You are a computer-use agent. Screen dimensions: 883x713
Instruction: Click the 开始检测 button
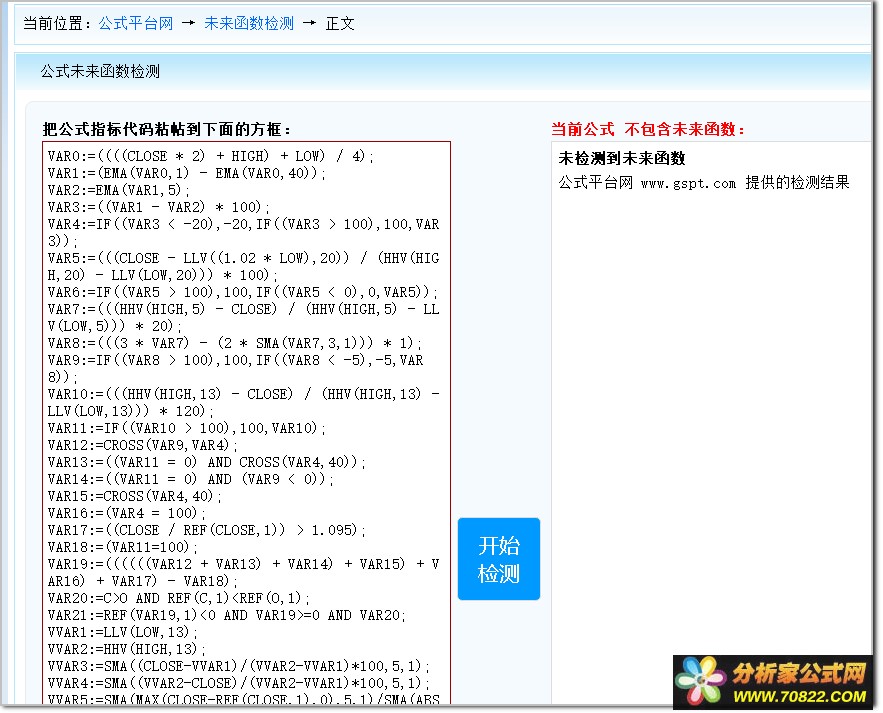498,559
